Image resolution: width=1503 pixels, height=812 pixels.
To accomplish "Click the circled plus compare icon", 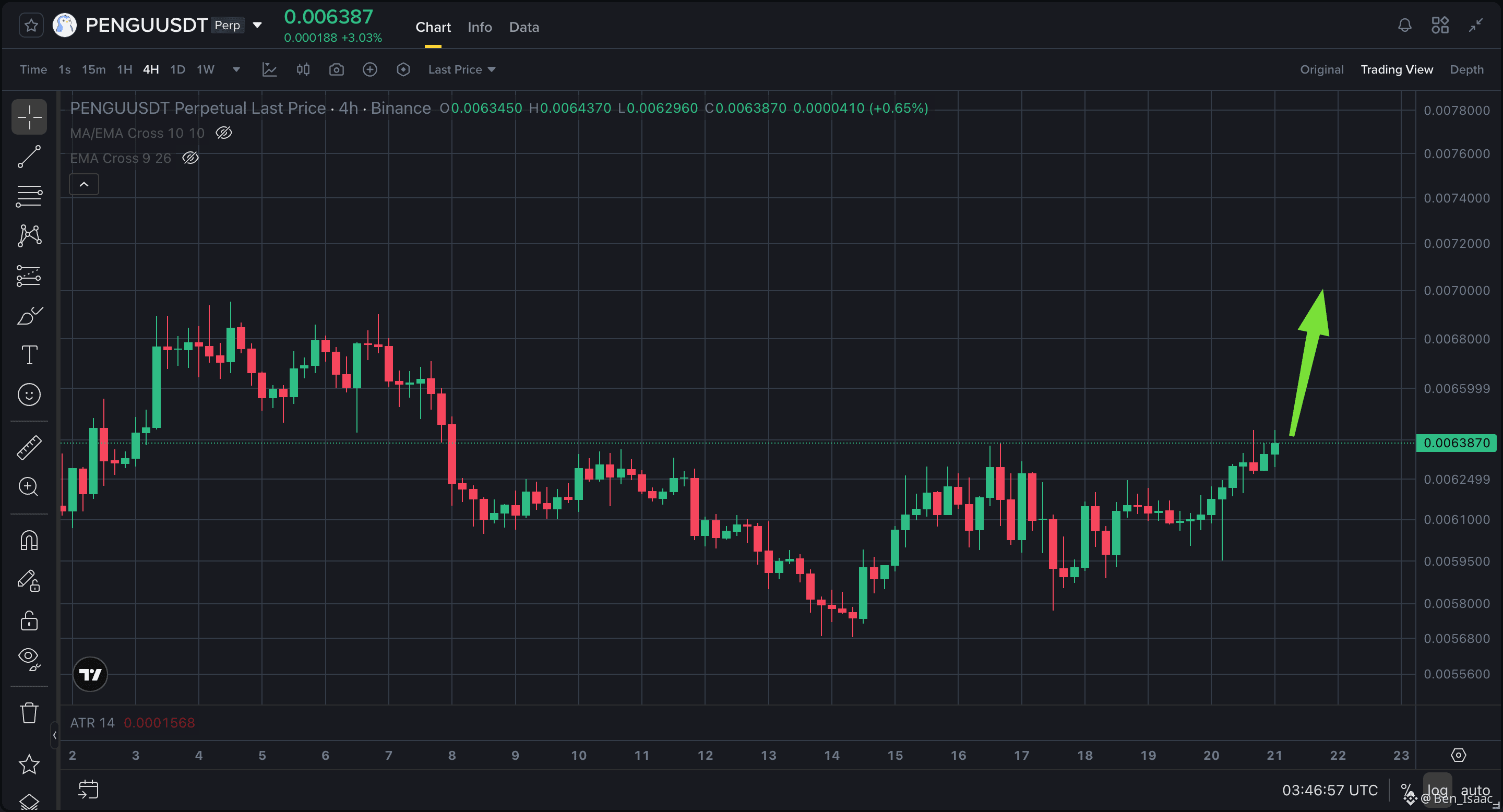I will [370, 69].
